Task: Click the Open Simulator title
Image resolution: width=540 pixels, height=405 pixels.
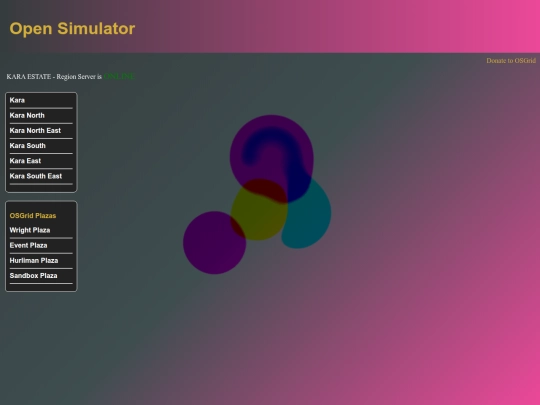Action: pyautogui.click(x=72, y=29)
